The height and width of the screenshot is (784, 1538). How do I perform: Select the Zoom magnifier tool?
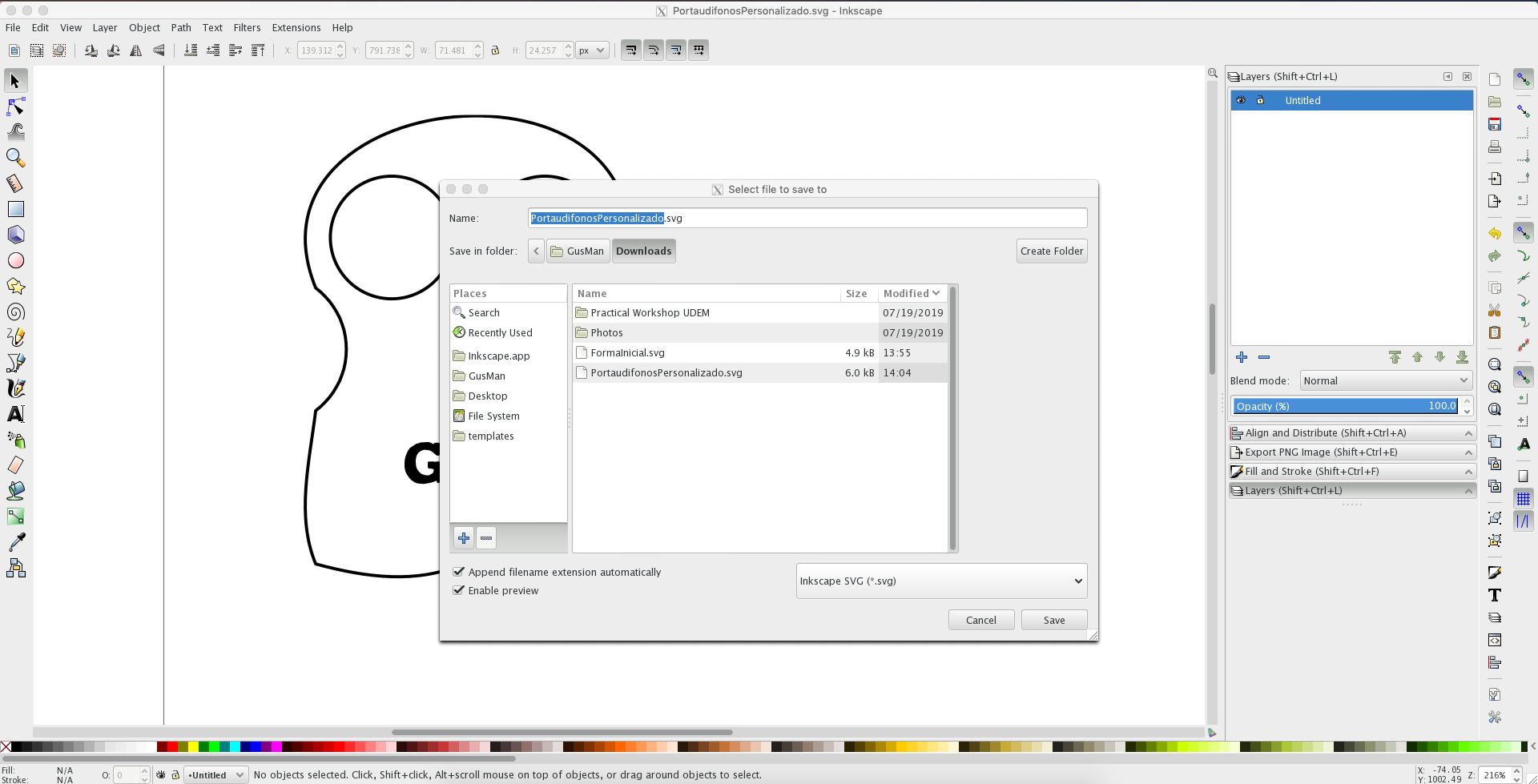click(15, 158)
